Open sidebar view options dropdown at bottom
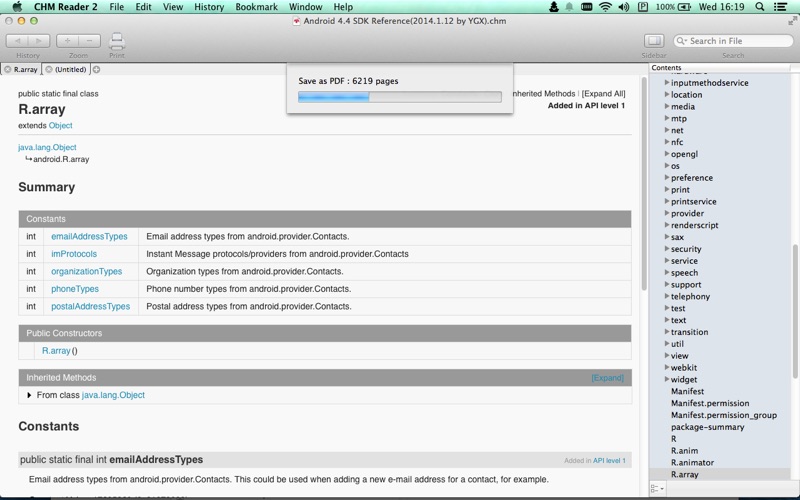This screenshot has height=500, width=800. click(657, 489)
